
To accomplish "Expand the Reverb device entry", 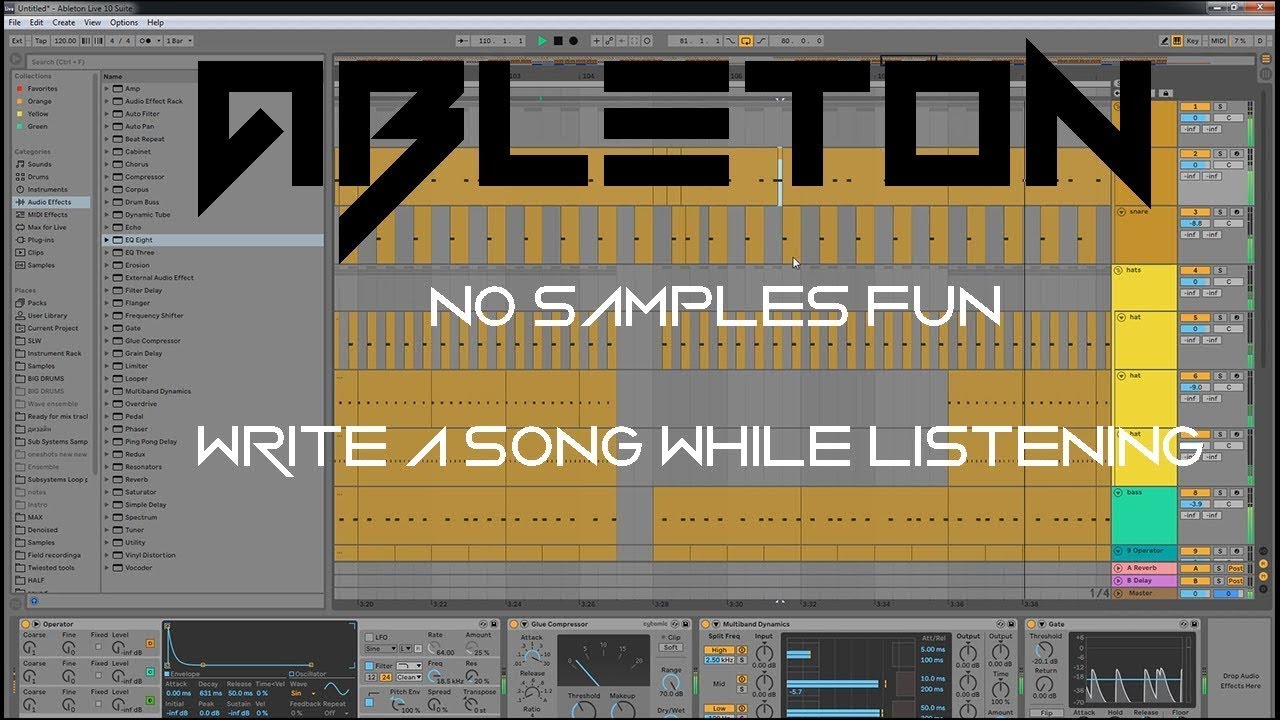I will (107, 479).
